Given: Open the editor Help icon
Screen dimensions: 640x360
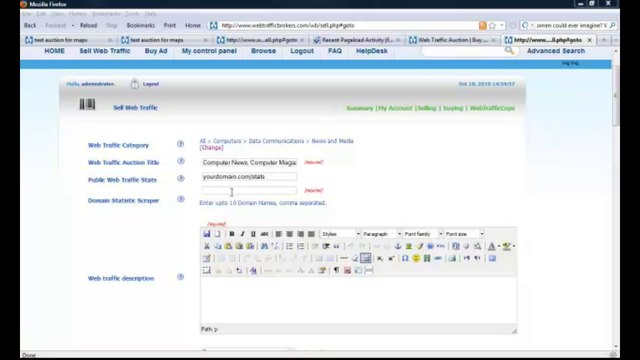Looking at the screenshot, I should click(x=430, y=246).
